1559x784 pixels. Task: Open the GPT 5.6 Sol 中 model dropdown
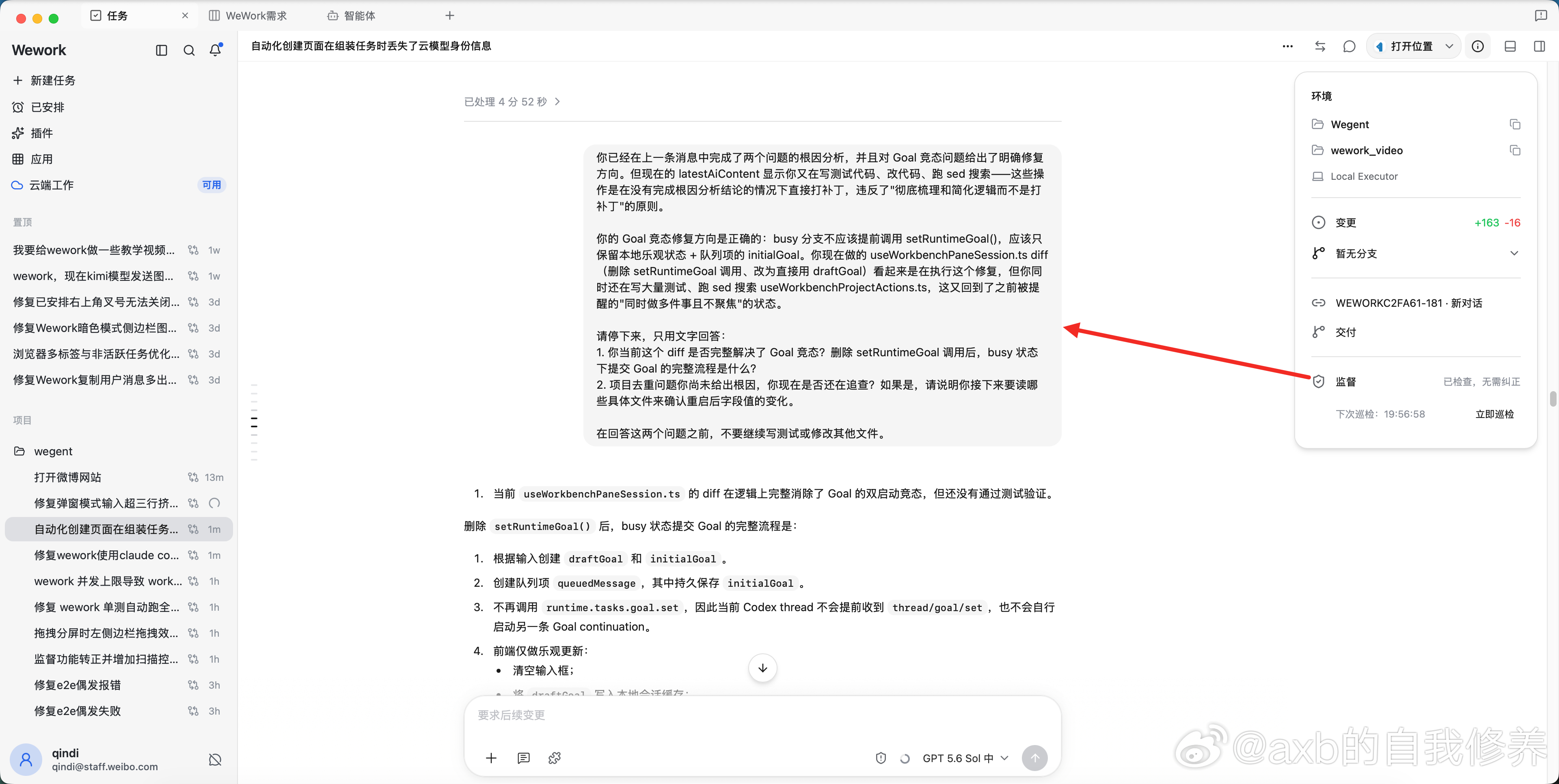(x=965, y=758)
